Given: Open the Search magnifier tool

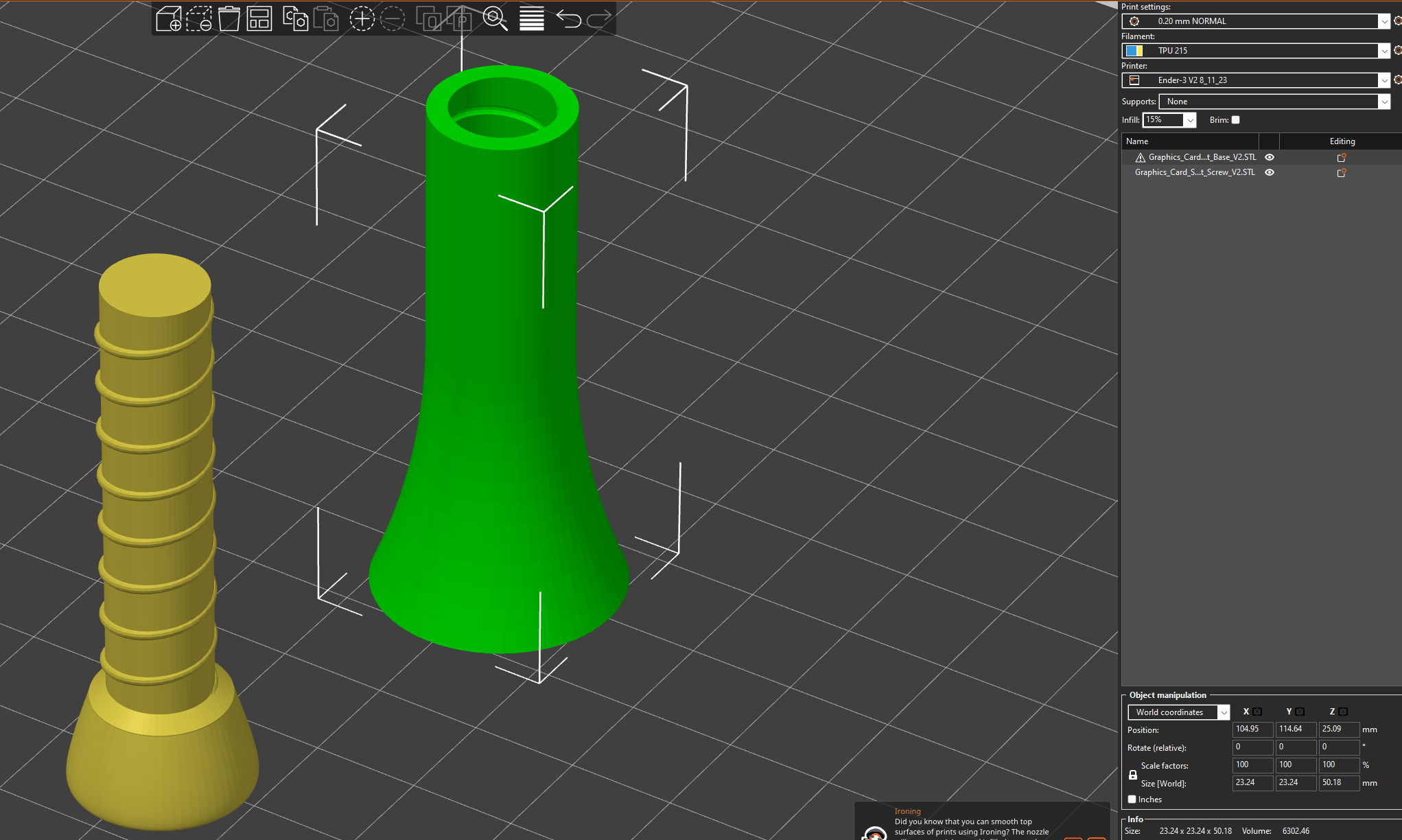Looking at the screenshot, I should [495, 19].
